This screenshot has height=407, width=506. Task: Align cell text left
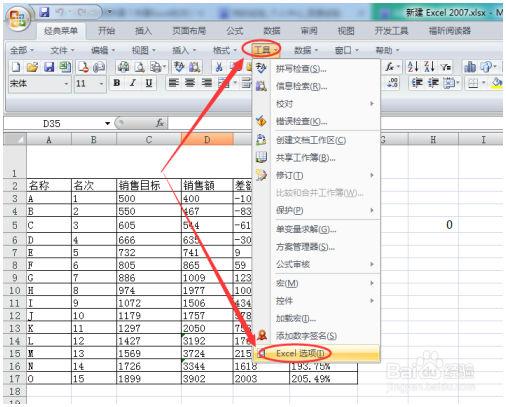tap(174, 83)
